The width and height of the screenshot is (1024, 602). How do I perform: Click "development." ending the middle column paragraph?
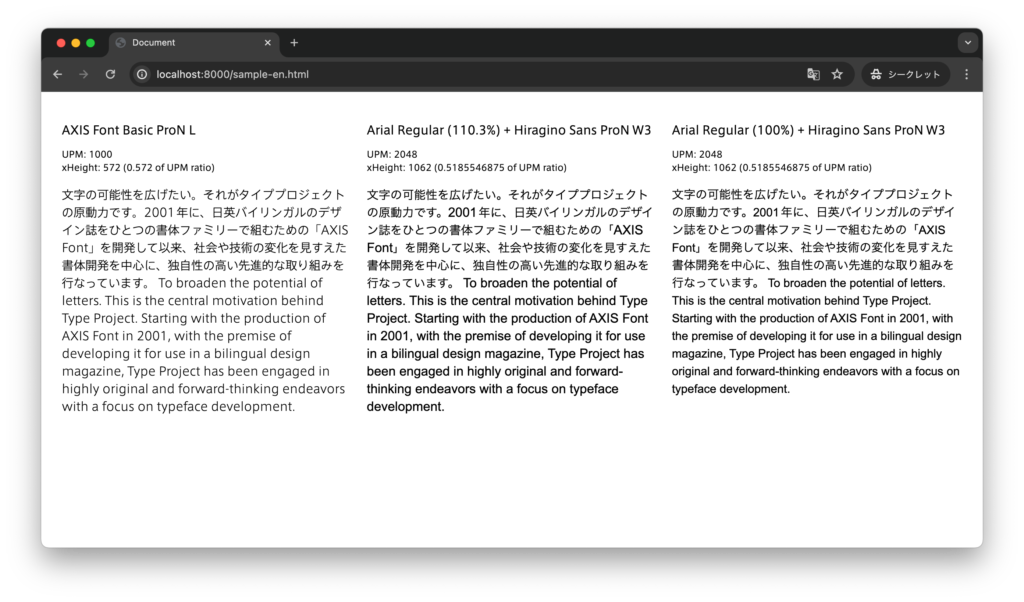point(406,406)
